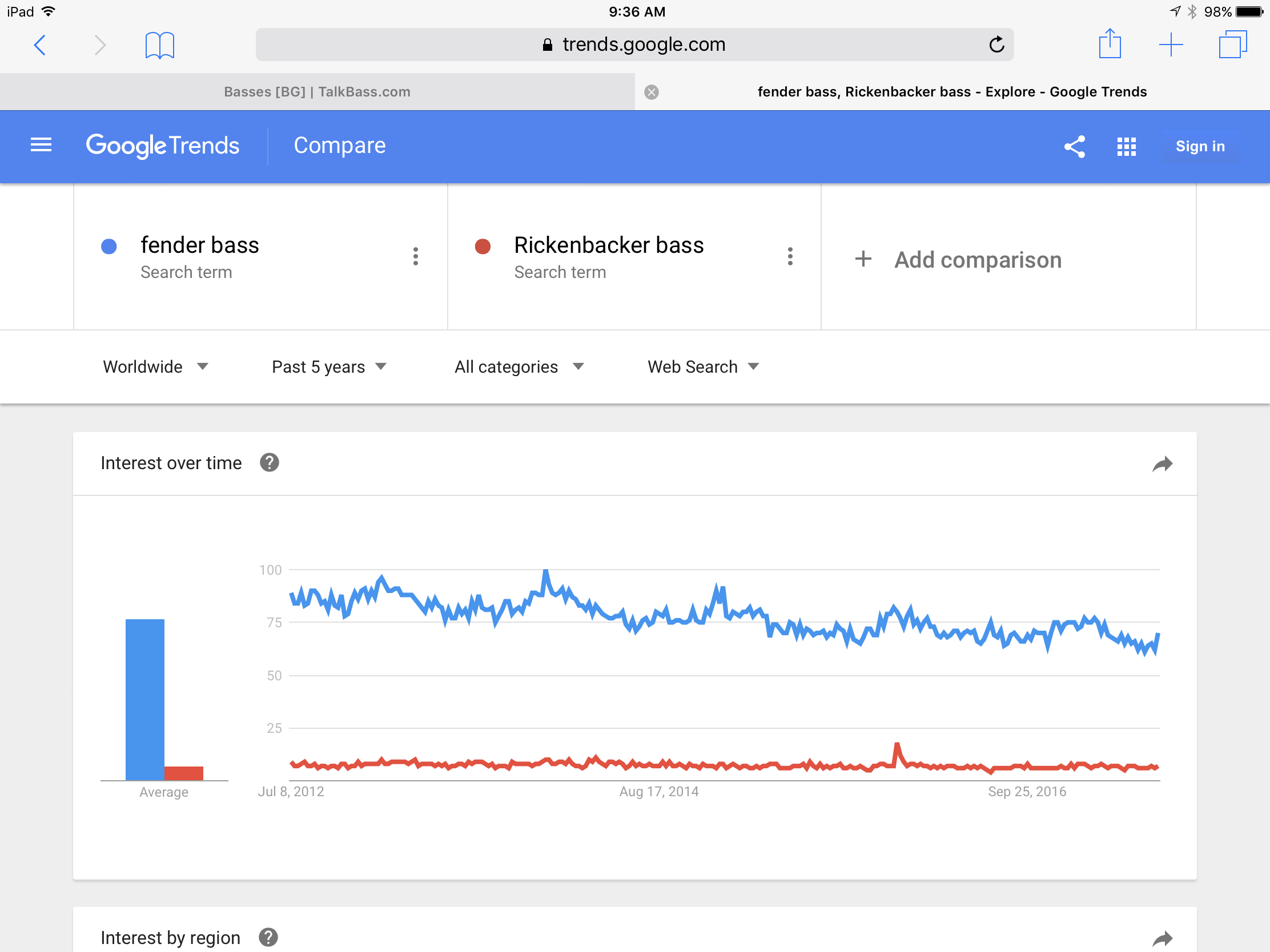The width and height of the screenshot is (1270, 952).
Task: Open the Safari bookmarks book icon
Action: 160,45
